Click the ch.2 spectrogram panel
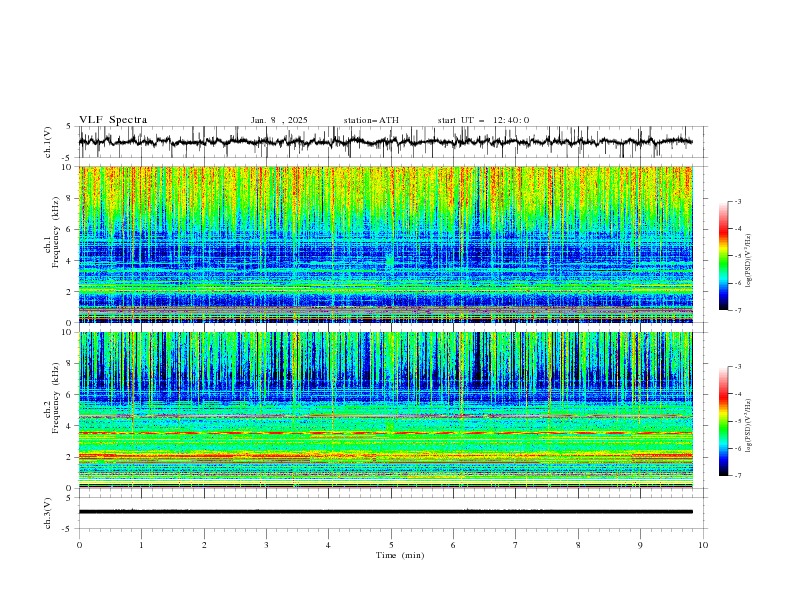 [x=385, y=410]
